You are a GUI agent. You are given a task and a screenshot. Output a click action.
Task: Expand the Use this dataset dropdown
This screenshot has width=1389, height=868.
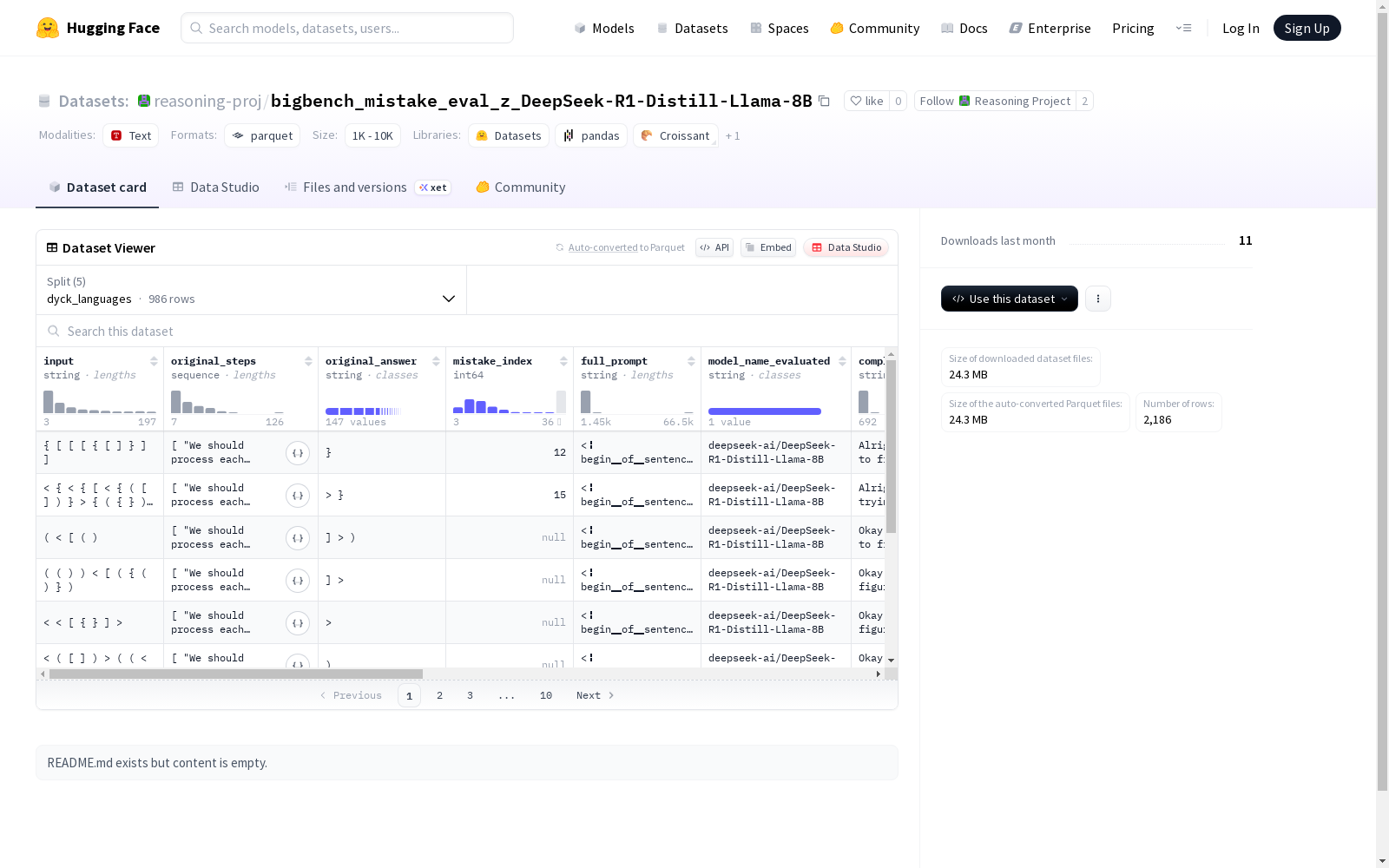point(1010,299)
